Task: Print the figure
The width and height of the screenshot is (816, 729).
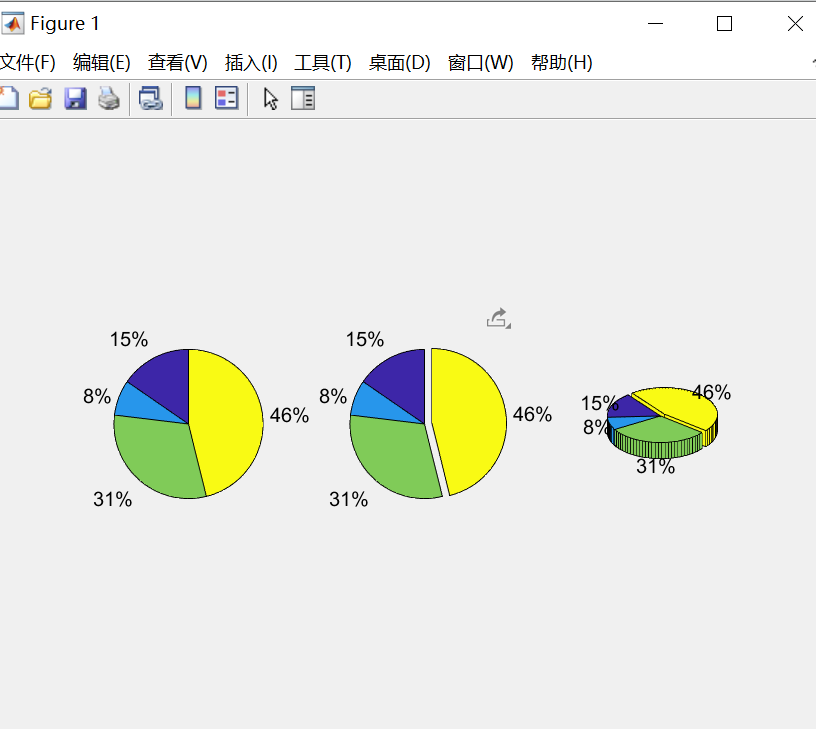Action: tap(108, 98)
